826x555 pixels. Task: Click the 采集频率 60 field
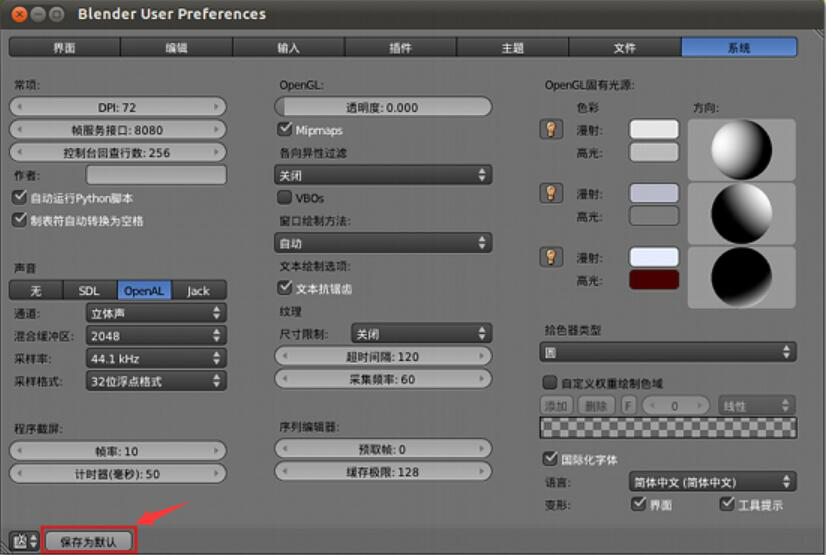coord(383,379)
